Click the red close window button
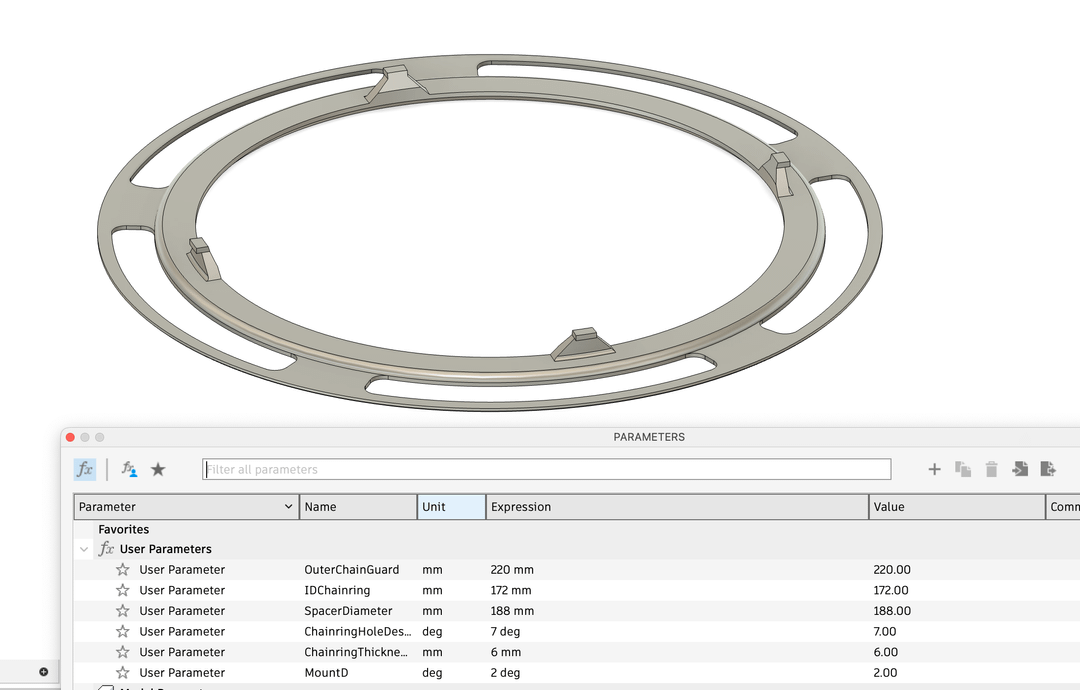The width and height of the screenshot is (1080, 690). pyautogui.click(x=70, y=437)
